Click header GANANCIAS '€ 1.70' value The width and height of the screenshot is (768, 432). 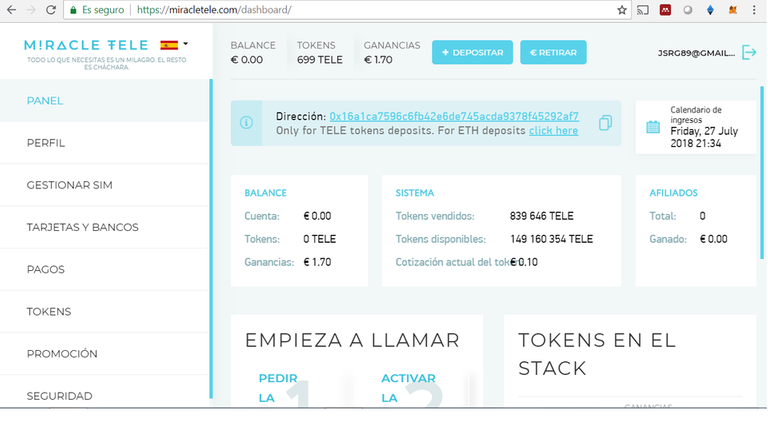(x=378, y=60)
